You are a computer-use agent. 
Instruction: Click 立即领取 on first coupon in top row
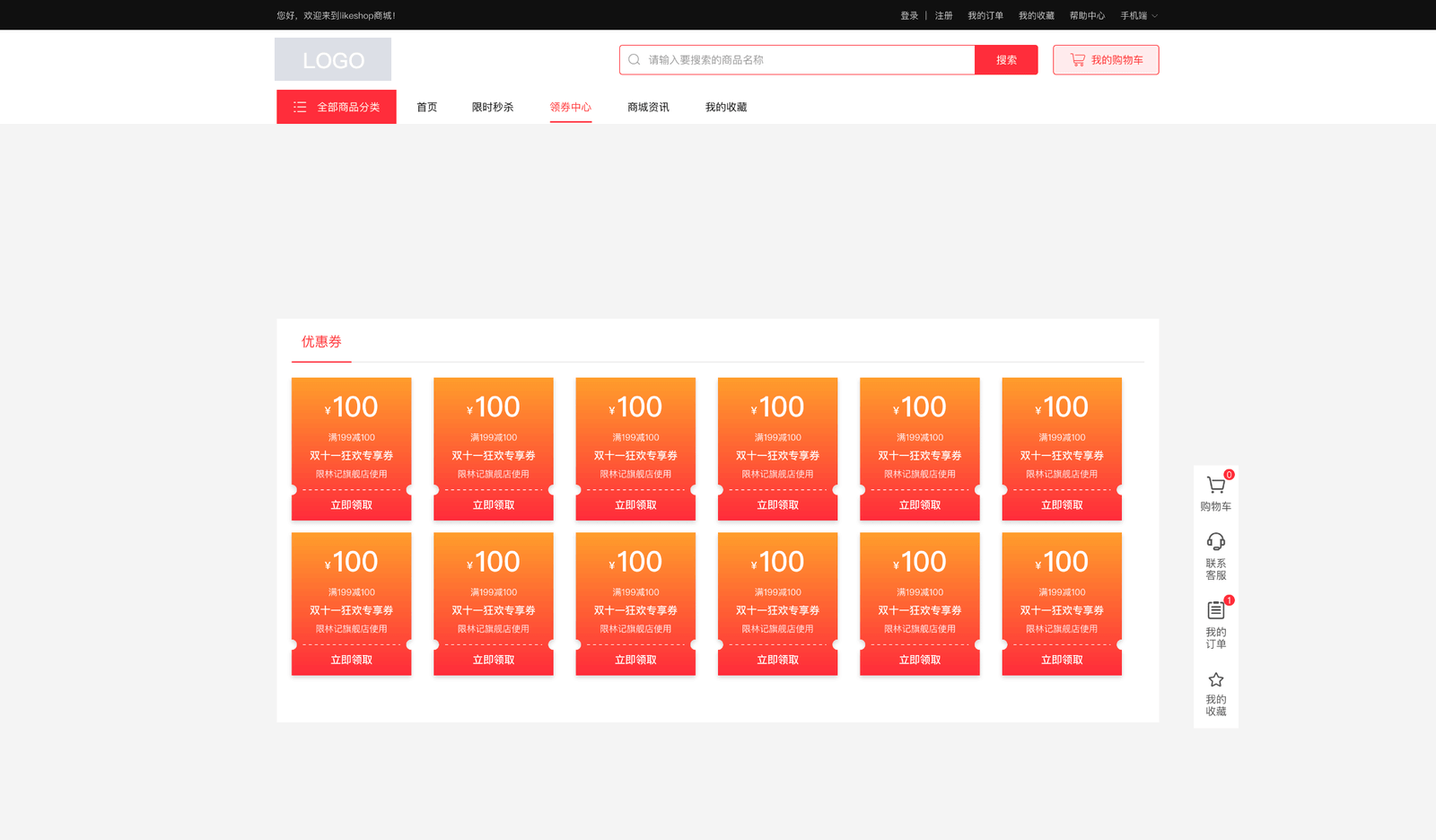351,505
